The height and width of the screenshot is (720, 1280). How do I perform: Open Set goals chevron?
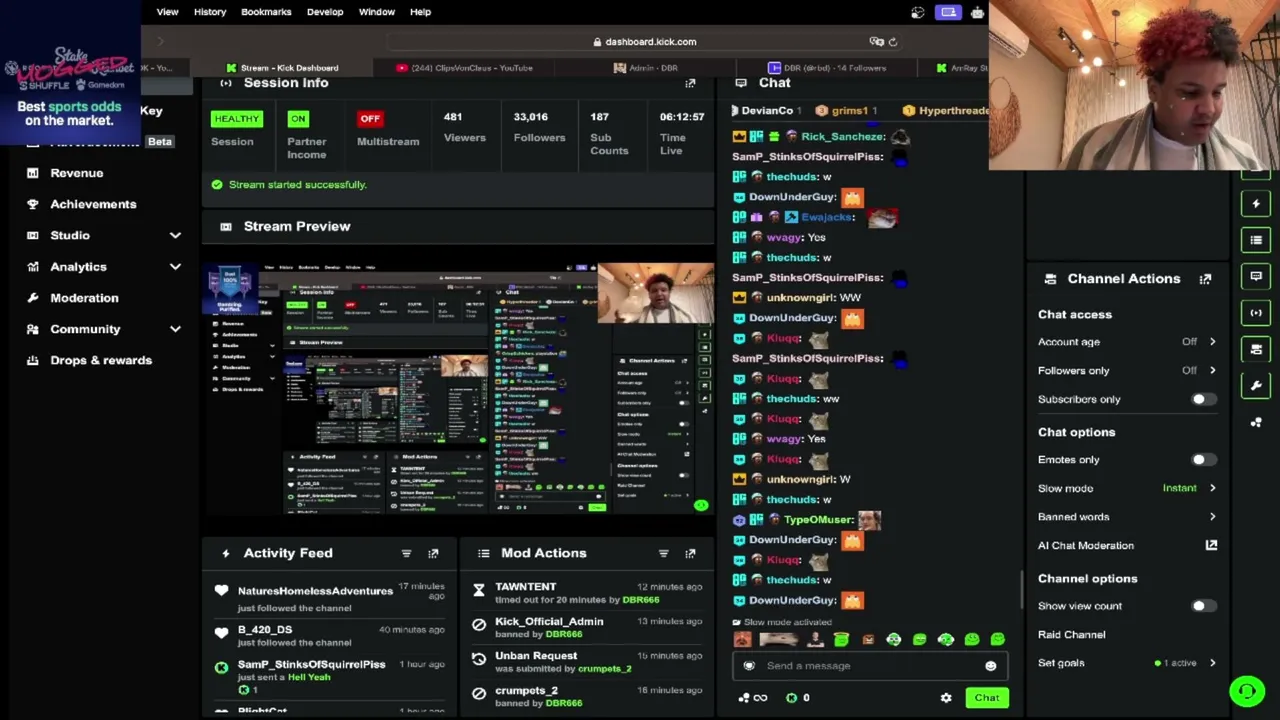pos(1212,663)
